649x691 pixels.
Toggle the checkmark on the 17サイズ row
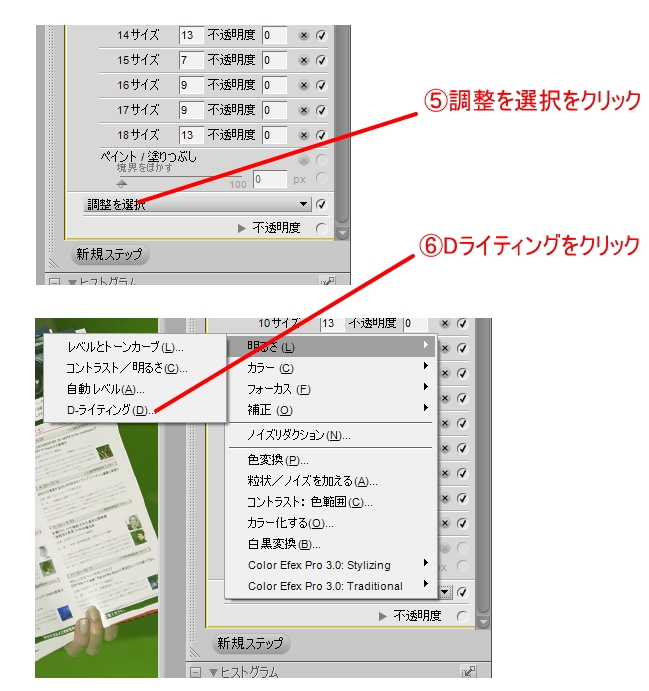(x=321, y=110)
